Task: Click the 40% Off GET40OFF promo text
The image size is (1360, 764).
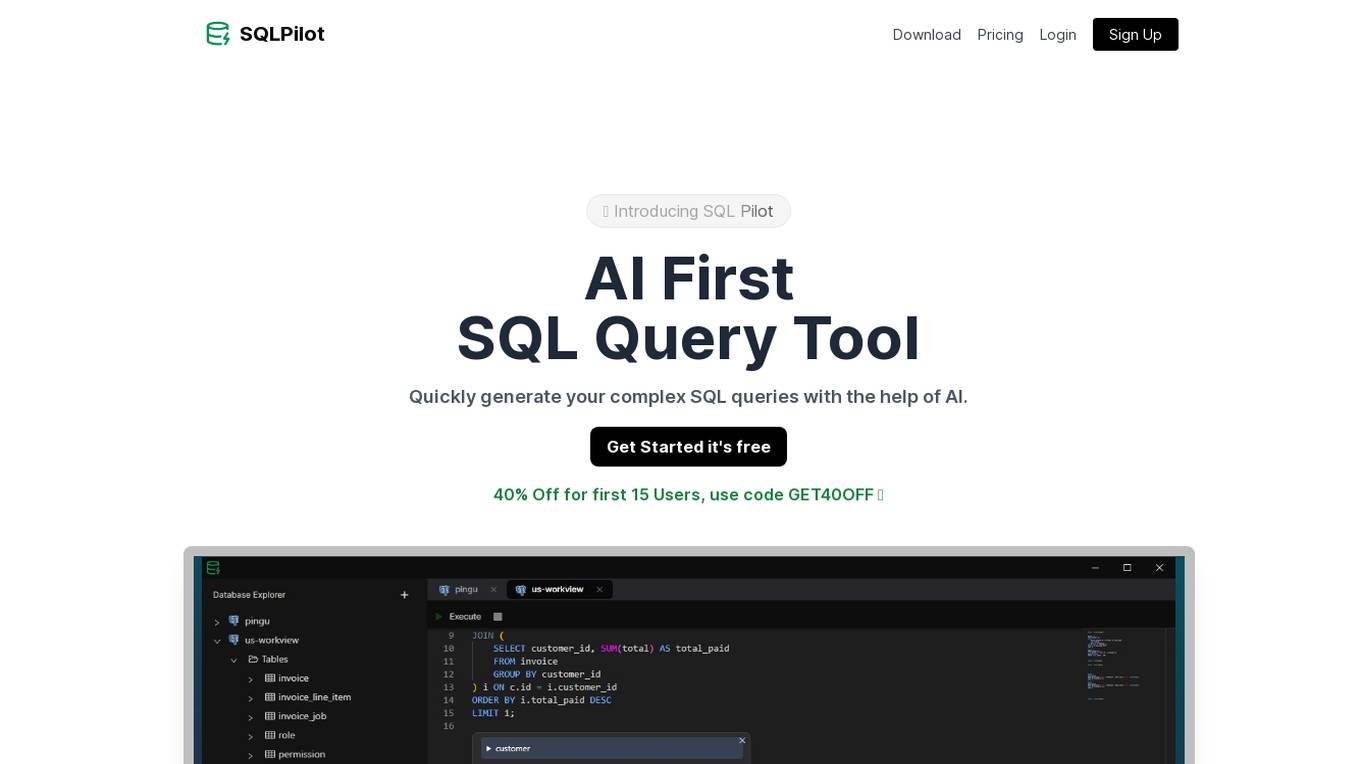Action: pos(688,495)
